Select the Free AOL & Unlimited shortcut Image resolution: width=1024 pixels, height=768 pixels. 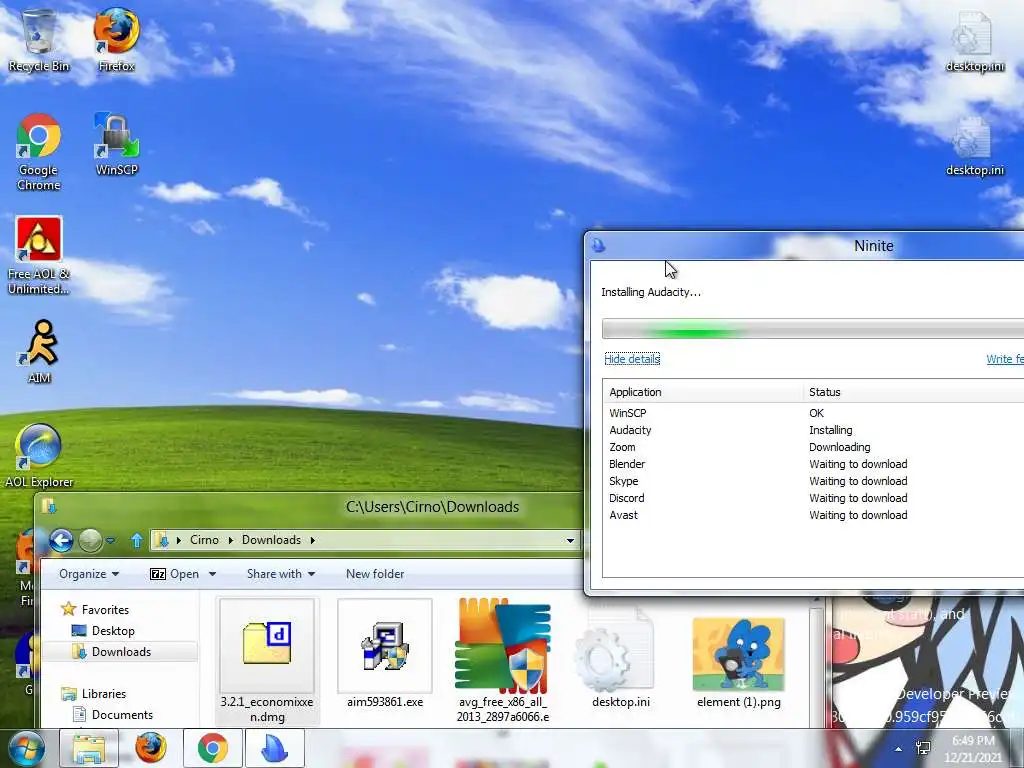click(39, 255)
